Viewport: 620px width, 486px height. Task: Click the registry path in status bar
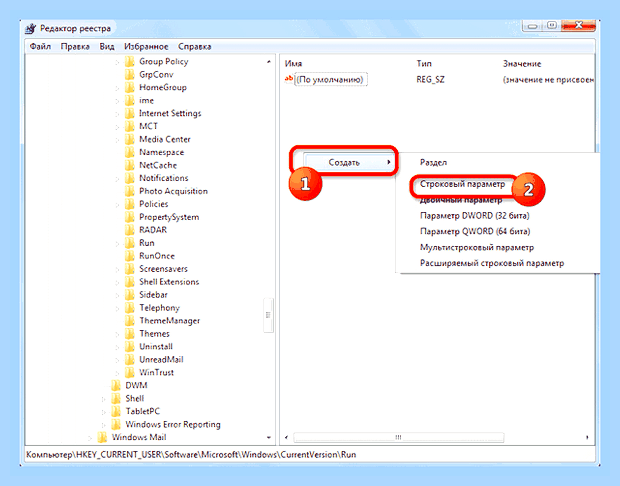coord(191,455)
